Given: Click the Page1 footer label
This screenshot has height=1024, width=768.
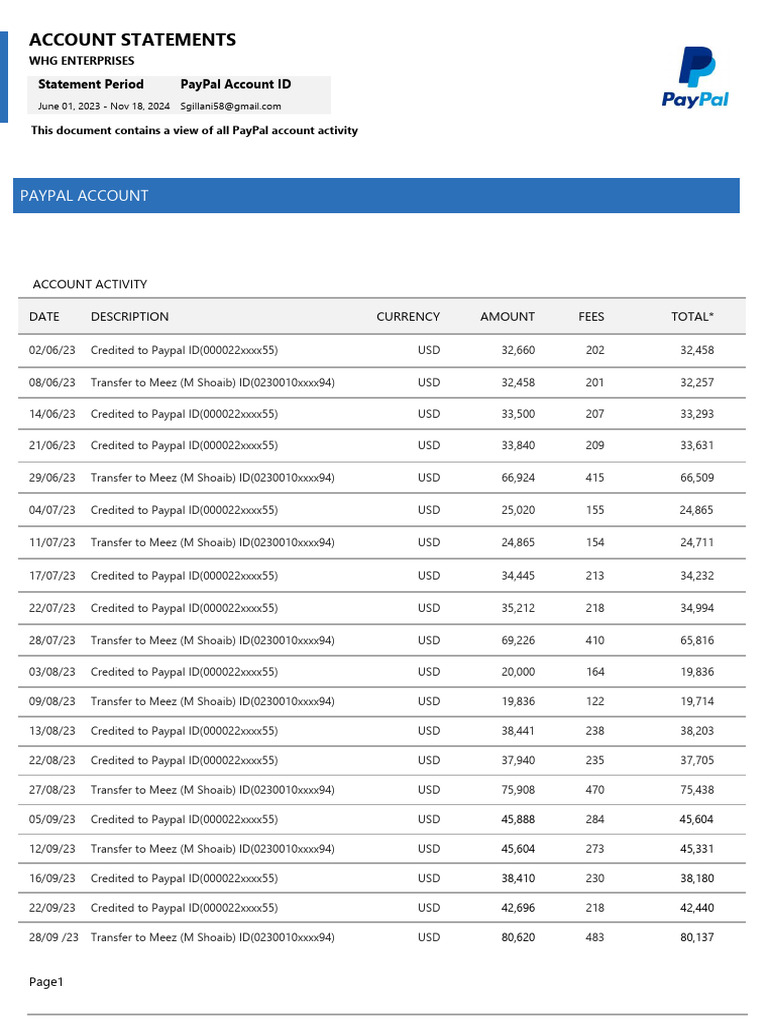Looking at the screenshot, I should [46, 982].
